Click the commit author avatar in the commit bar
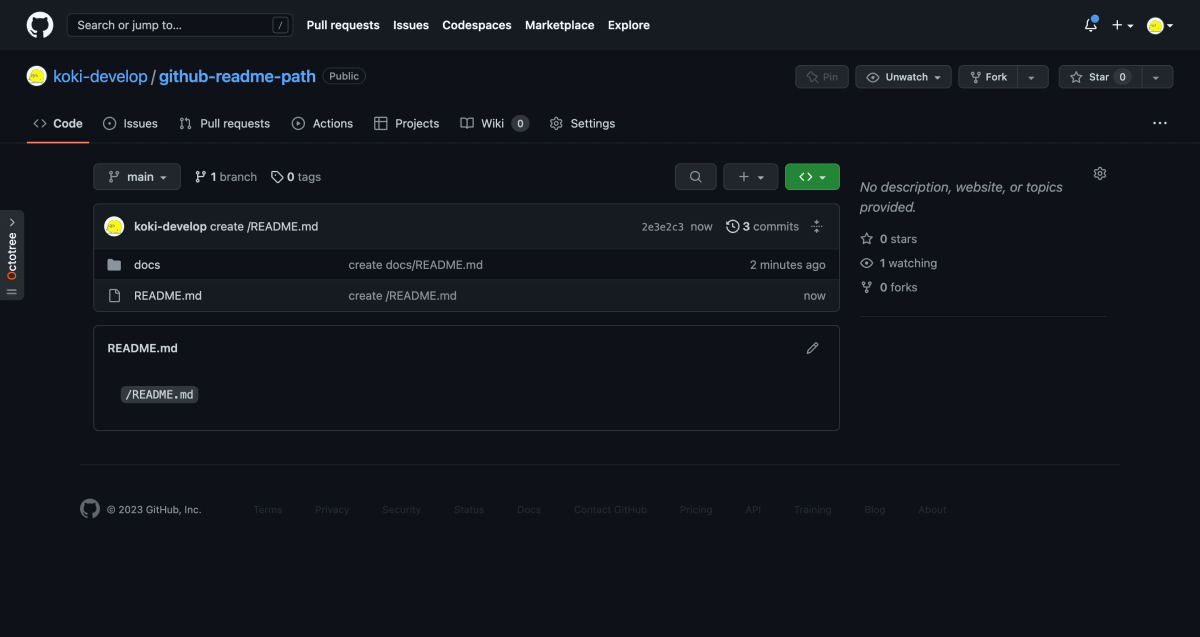 coord(114,226)
